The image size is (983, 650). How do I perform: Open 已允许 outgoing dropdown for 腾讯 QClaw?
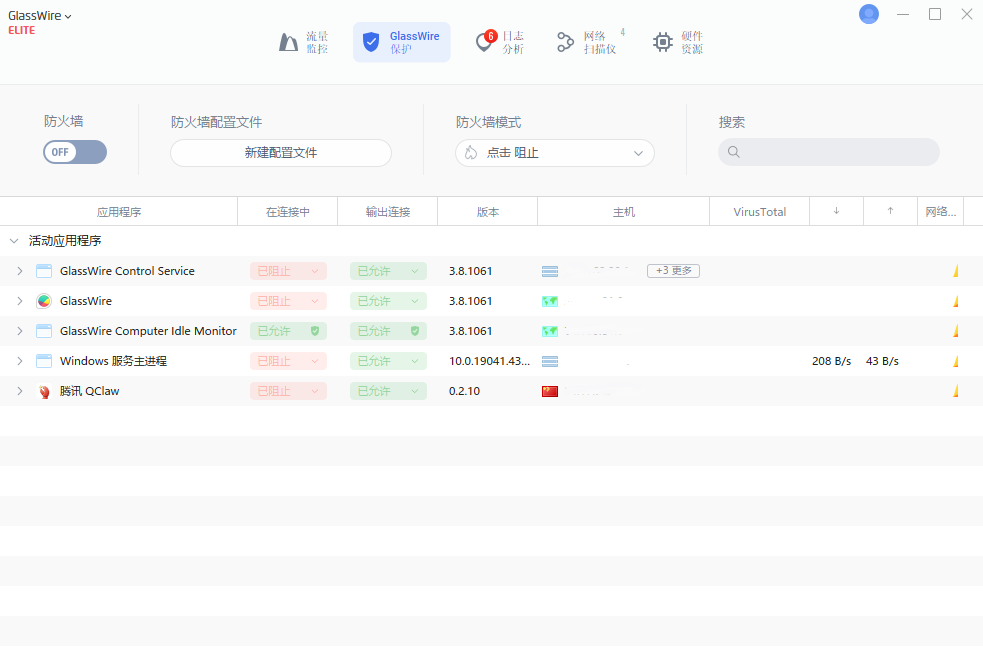click(x=388, y=391)
